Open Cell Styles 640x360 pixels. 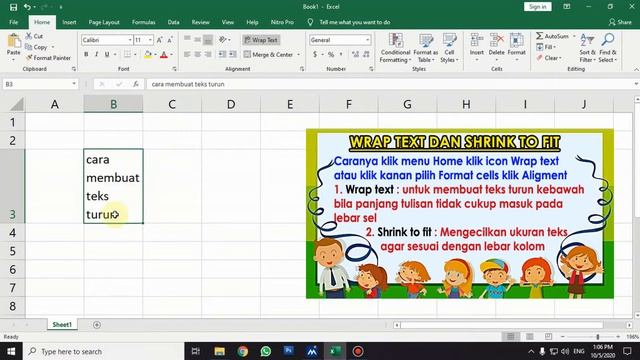[x=449, y=48]
